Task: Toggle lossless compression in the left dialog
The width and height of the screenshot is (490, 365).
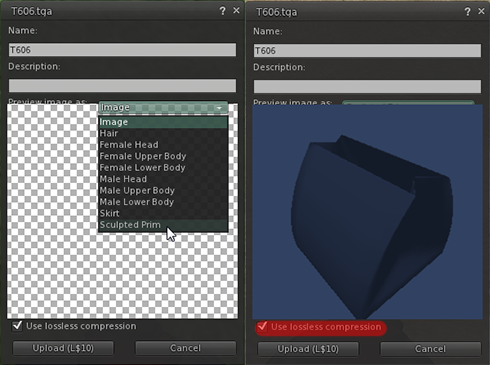Action: tap(17, 326)
